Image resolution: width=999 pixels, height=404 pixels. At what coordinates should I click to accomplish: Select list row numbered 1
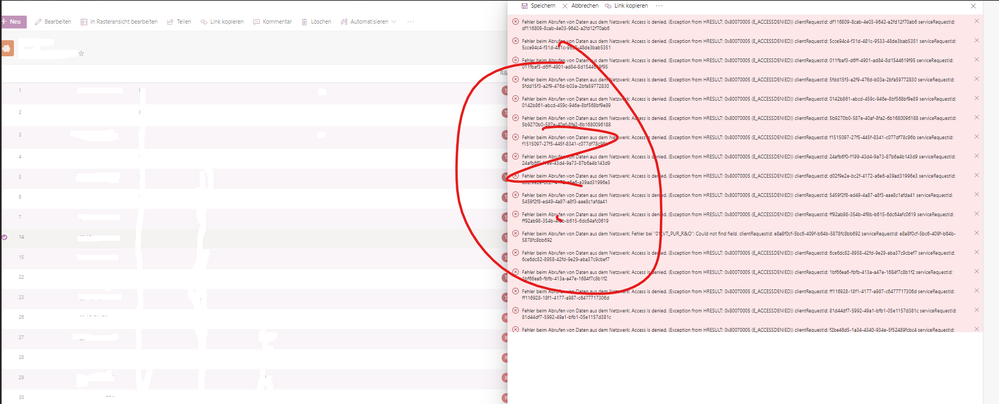254,90
